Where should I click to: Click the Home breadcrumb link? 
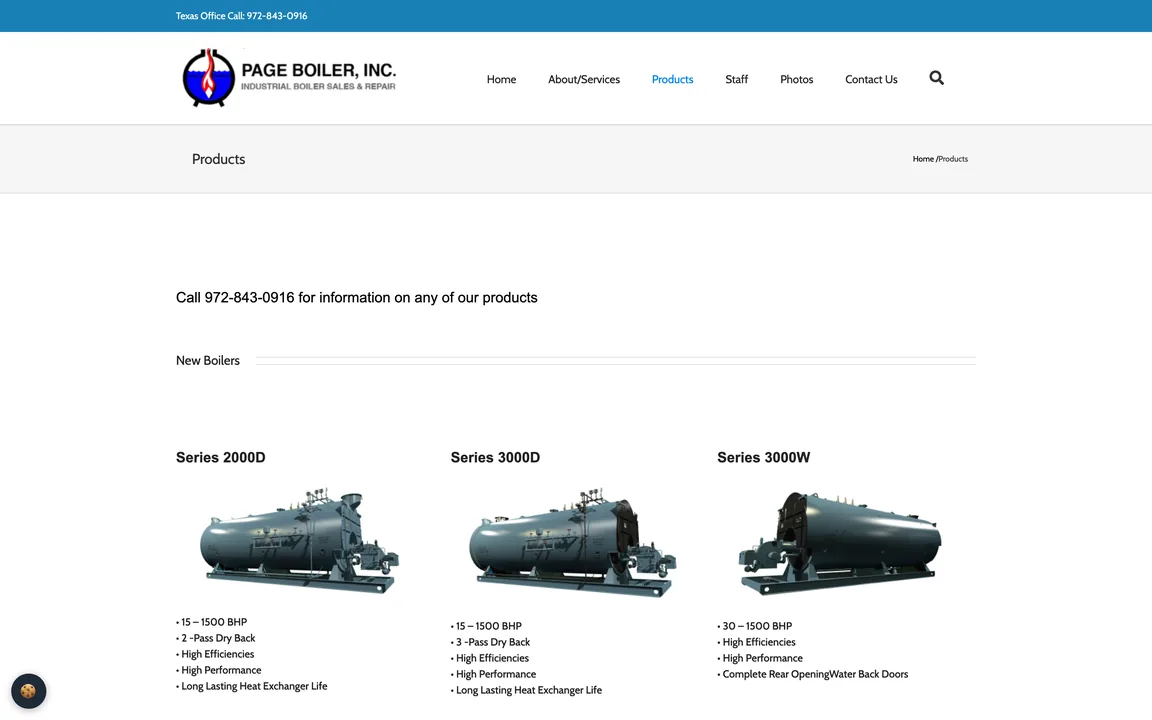pyautogui.click(x=923, y=159)
